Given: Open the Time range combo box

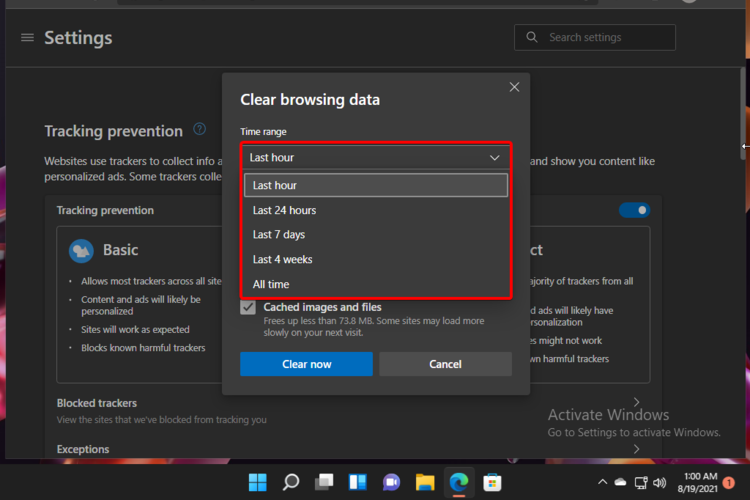Looking at the screenshot, I should pos(375,157).
